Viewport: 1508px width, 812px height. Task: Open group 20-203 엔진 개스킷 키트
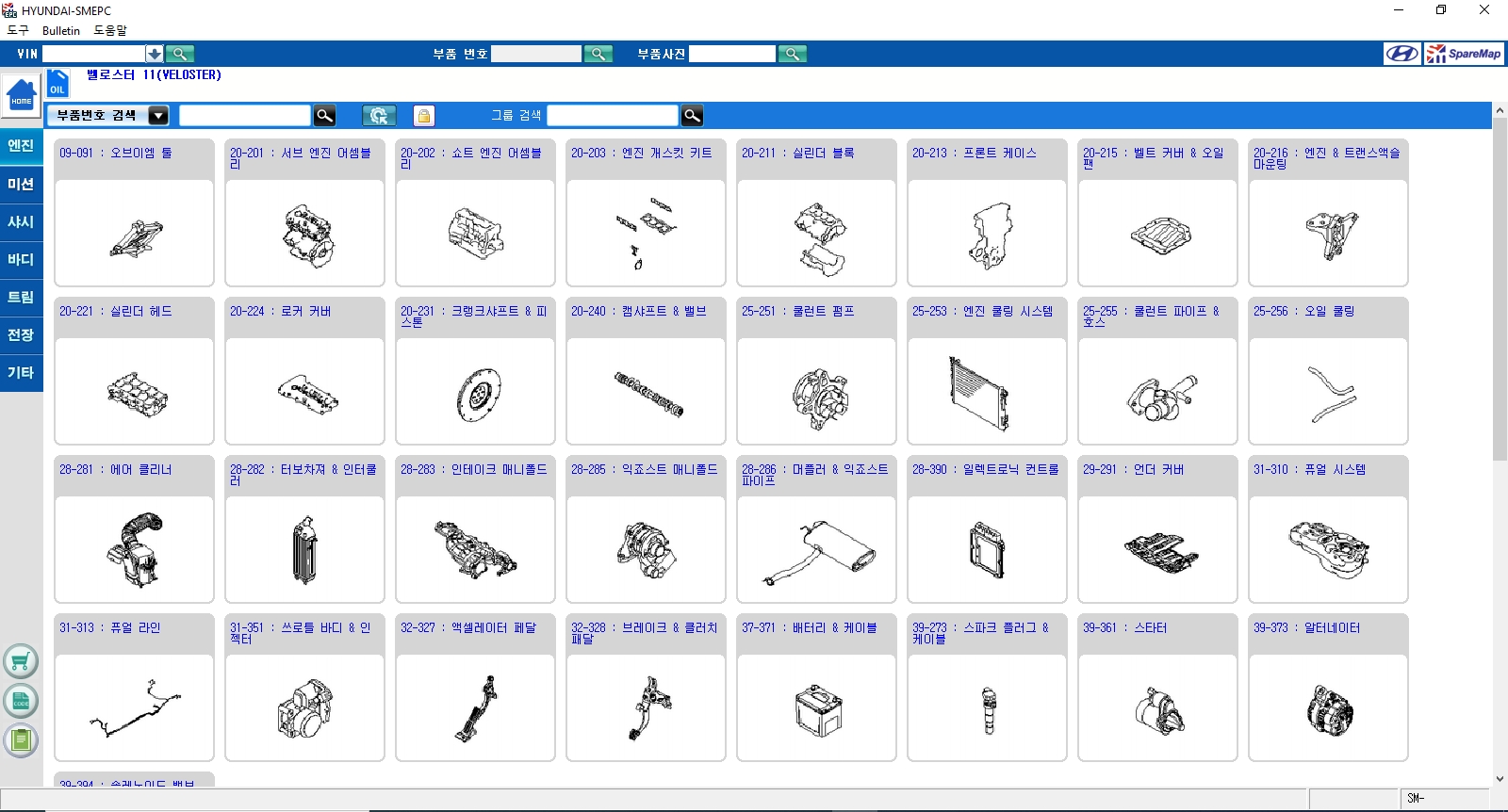coord(646,213)
